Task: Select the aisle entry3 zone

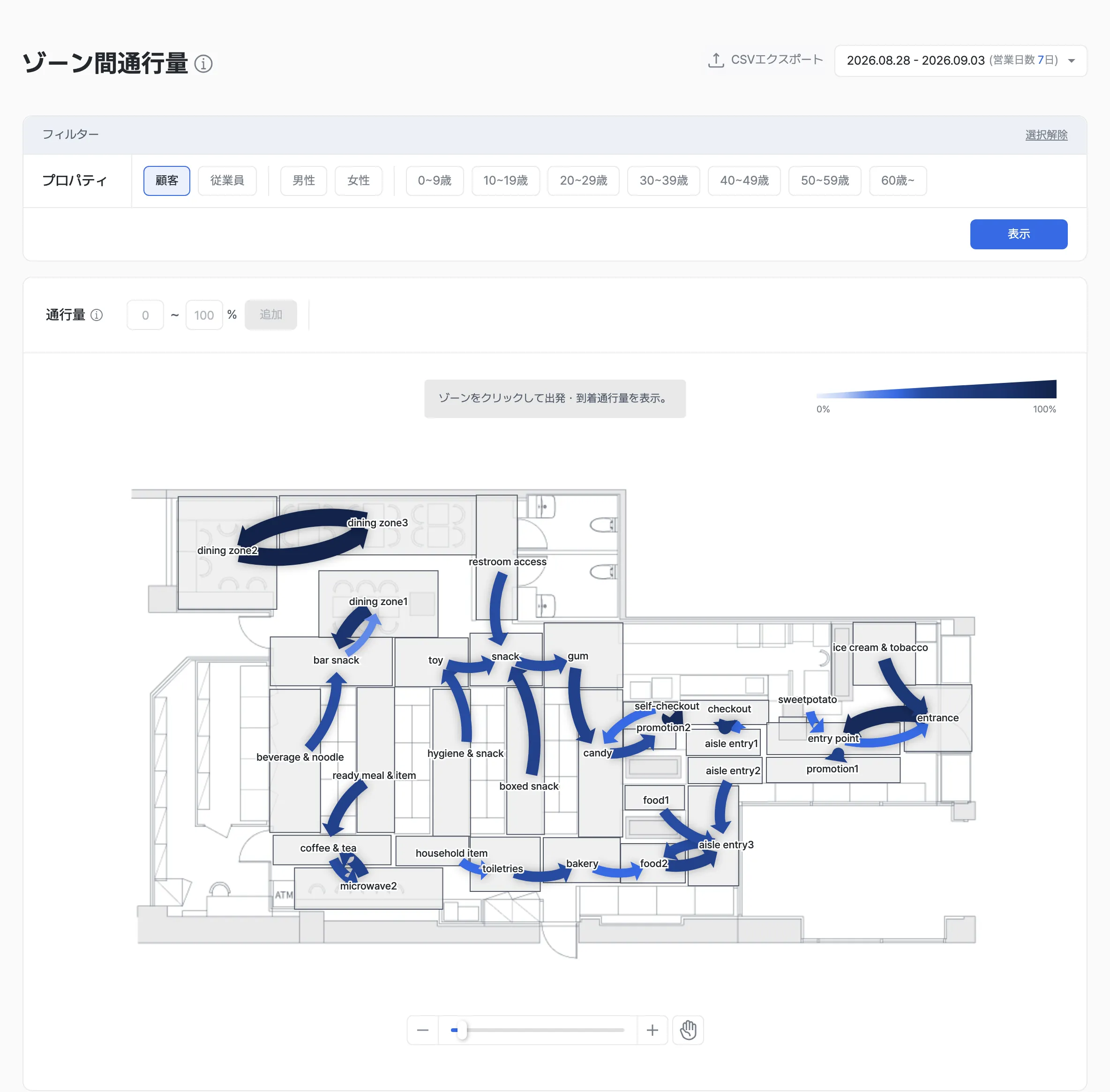Action: pos(713,836)
